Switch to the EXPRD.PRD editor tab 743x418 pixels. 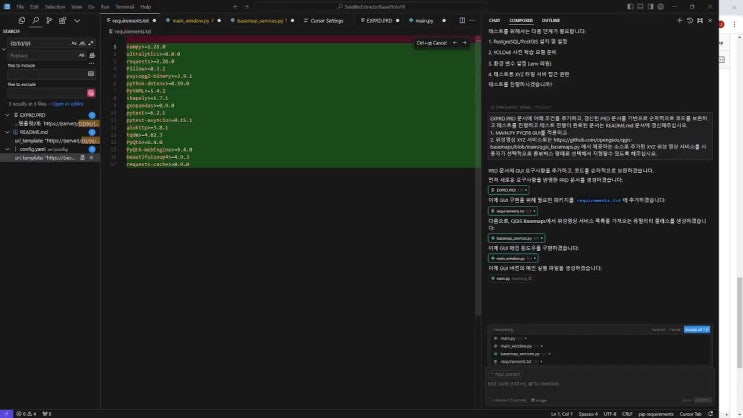click(379, 21)
